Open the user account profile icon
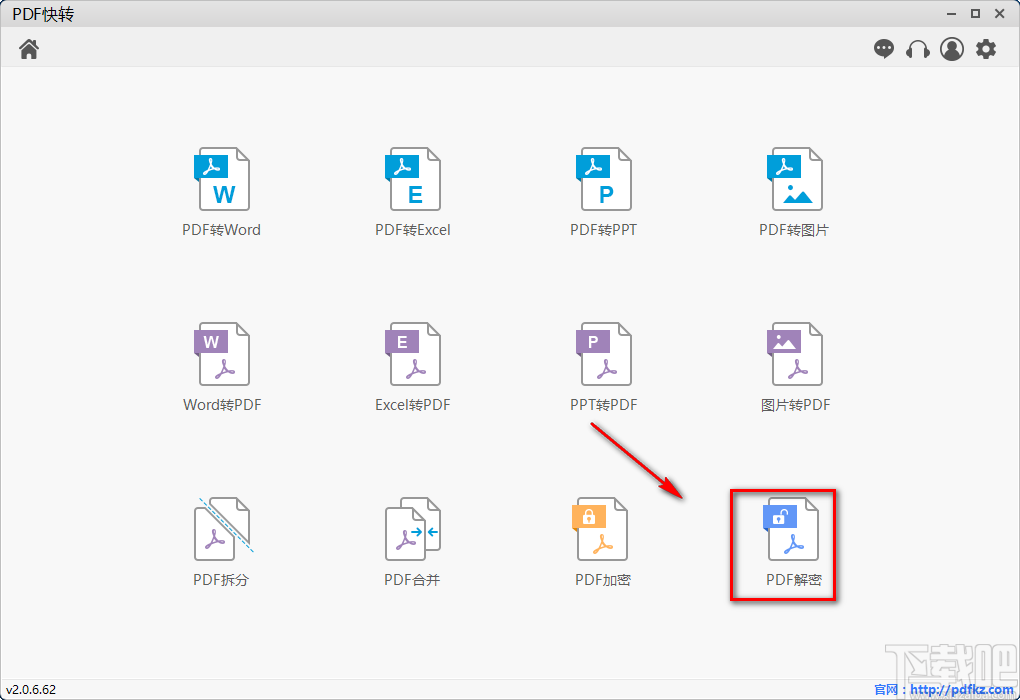The image size is (1020, 700). pyautogui.click(x=952, y=49)
